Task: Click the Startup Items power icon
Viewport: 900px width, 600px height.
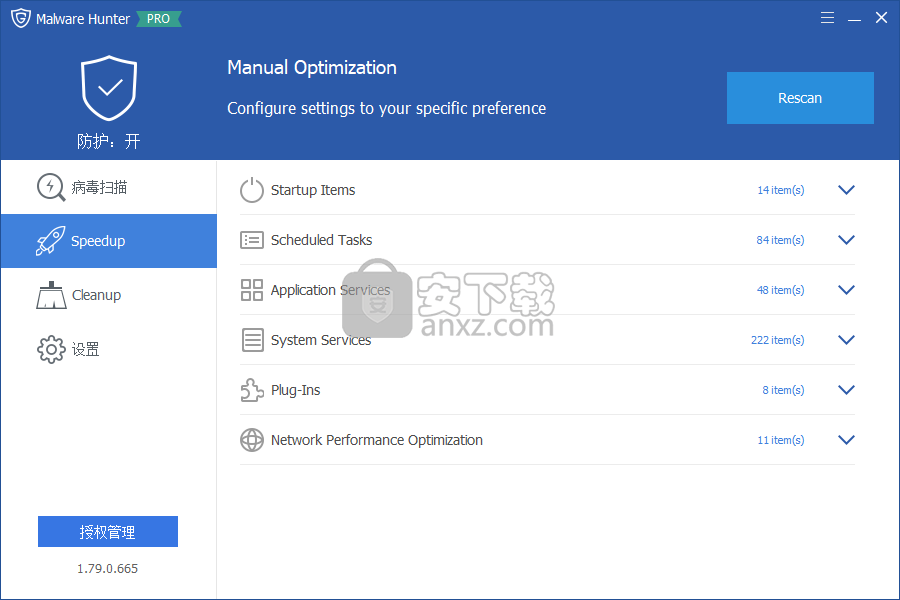Action: coord(251,190)
